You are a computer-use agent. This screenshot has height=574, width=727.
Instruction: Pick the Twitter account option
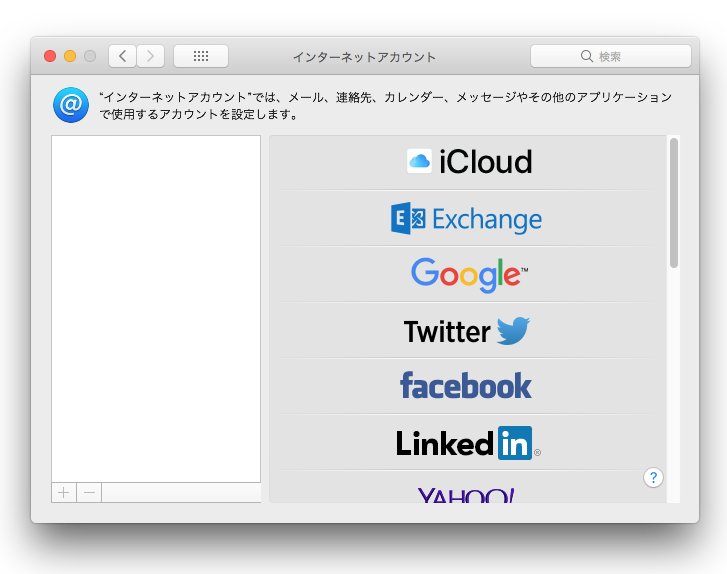[468, 330]
